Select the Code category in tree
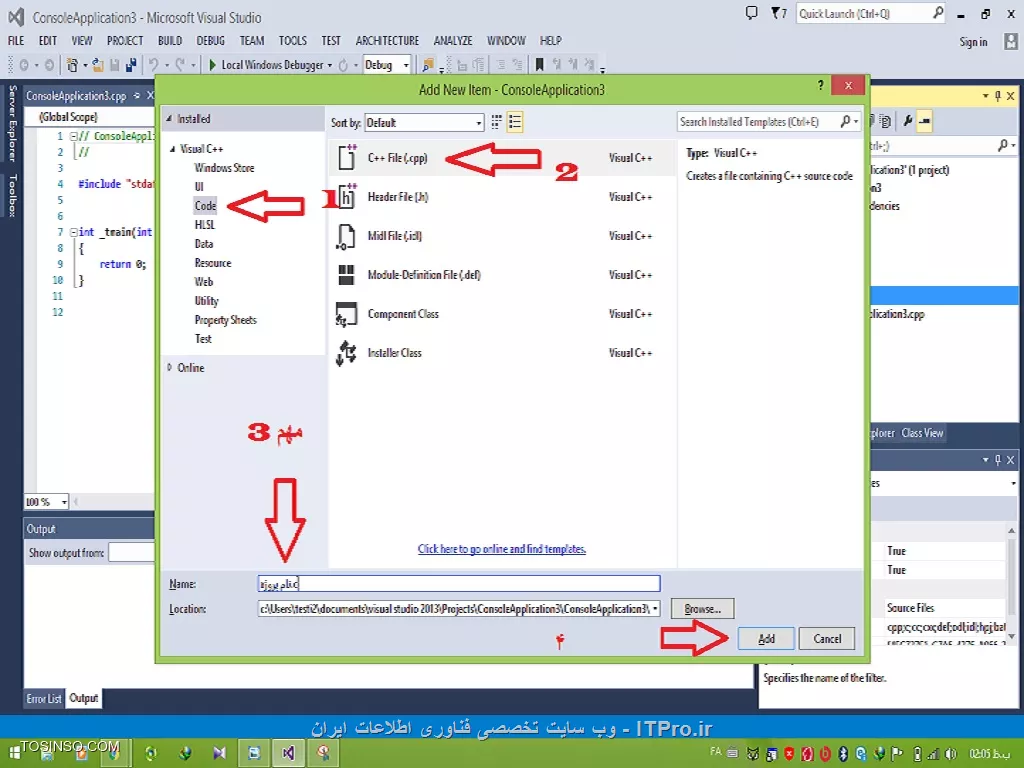 205,206
